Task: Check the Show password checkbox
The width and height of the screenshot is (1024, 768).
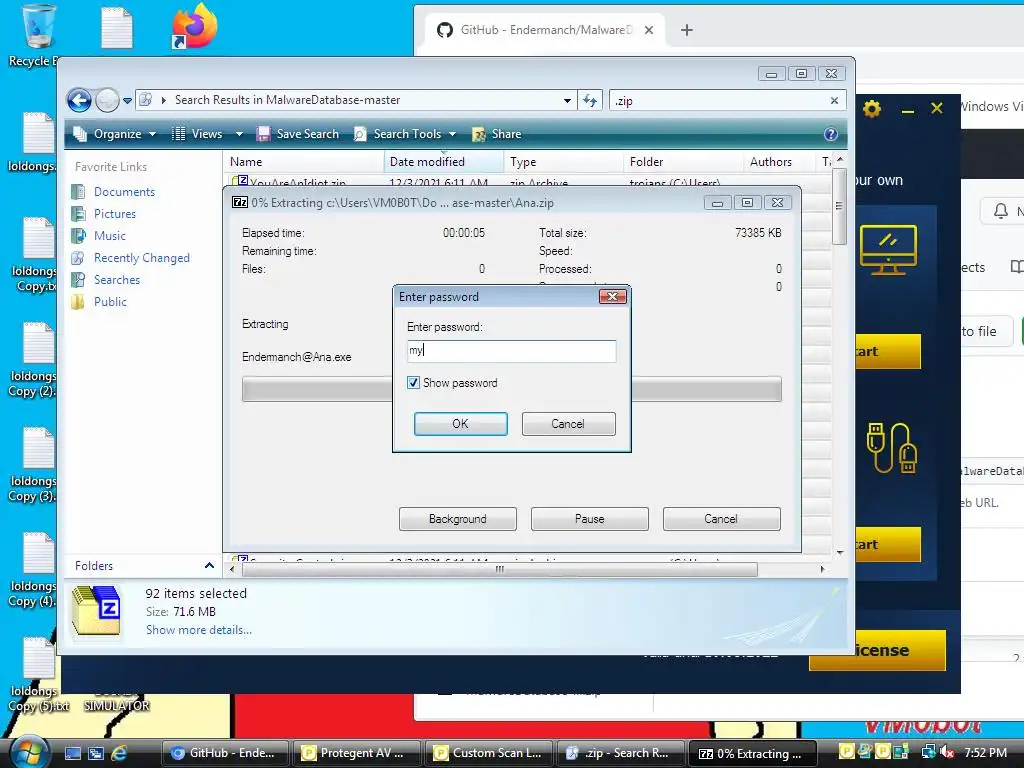Action: (413, 383)
